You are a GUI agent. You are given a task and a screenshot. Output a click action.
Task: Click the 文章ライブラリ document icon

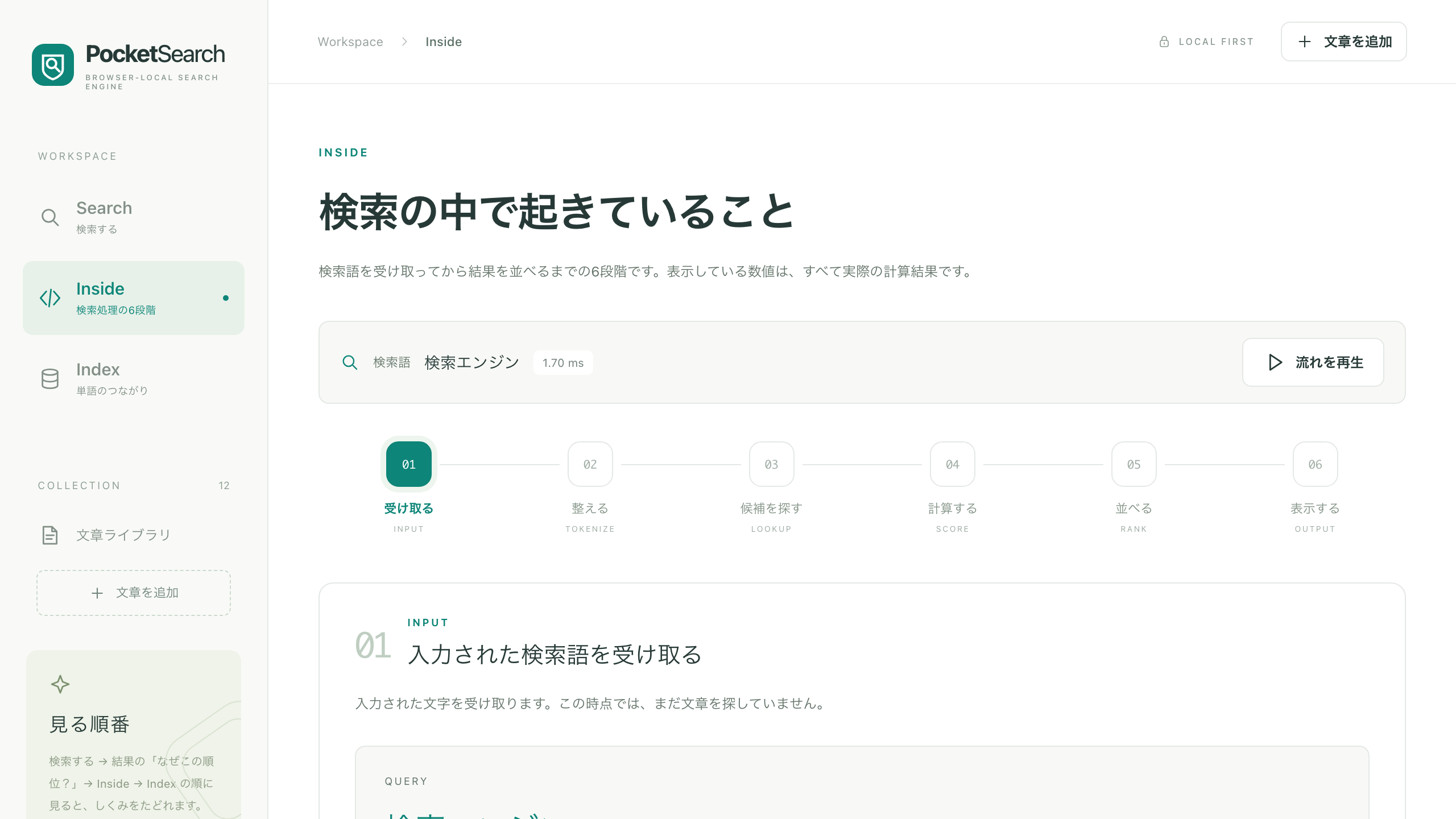(x=50, y=535)
